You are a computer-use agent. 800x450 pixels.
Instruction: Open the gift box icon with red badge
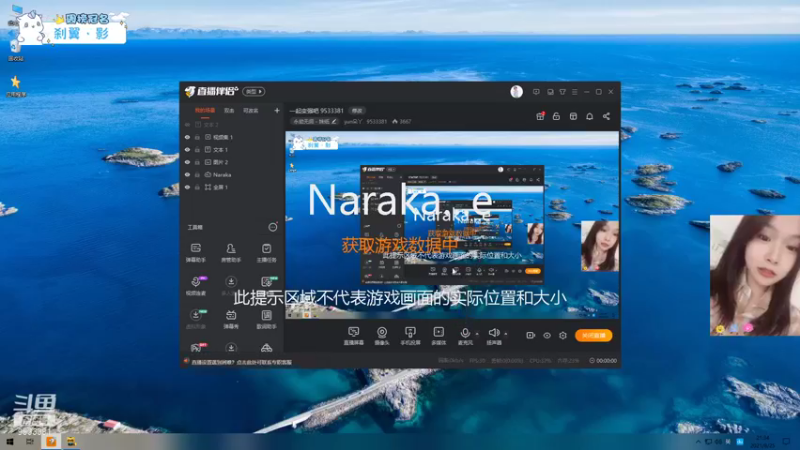pyautogui.click(x=540, y=116)
